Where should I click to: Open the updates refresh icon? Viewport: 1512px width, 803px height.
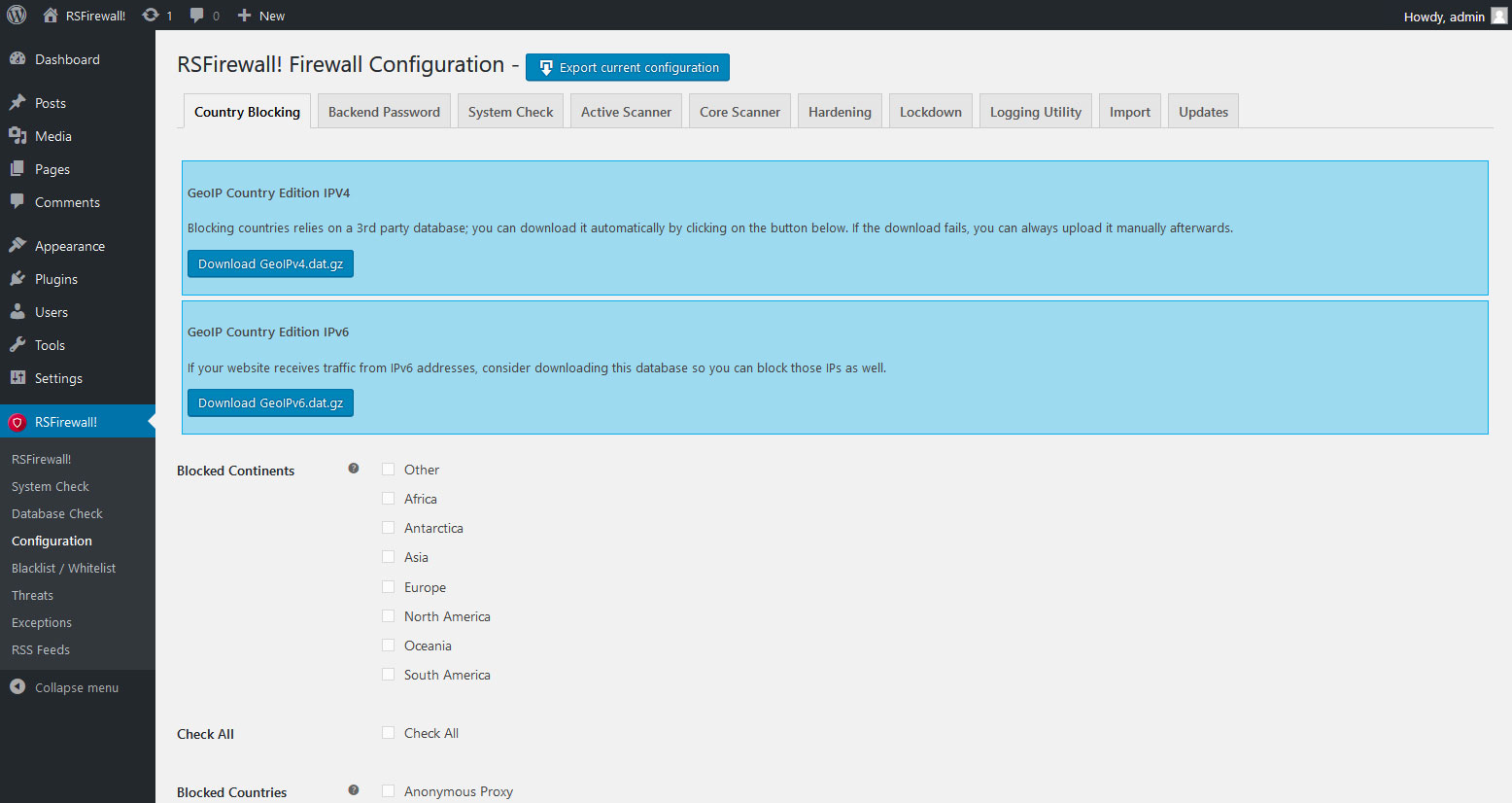[x=151, y=15]
